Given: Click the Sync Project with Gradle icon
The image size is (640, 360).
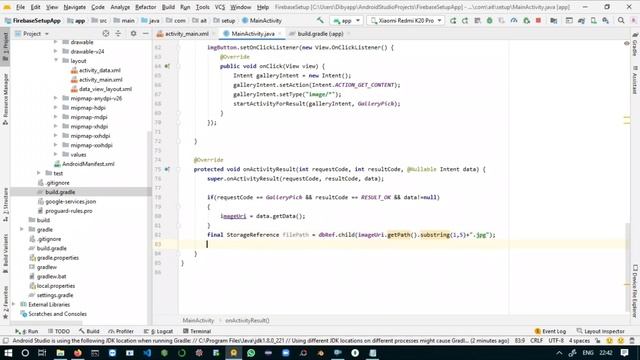Looking at the screenshot, I should (581, 20).
